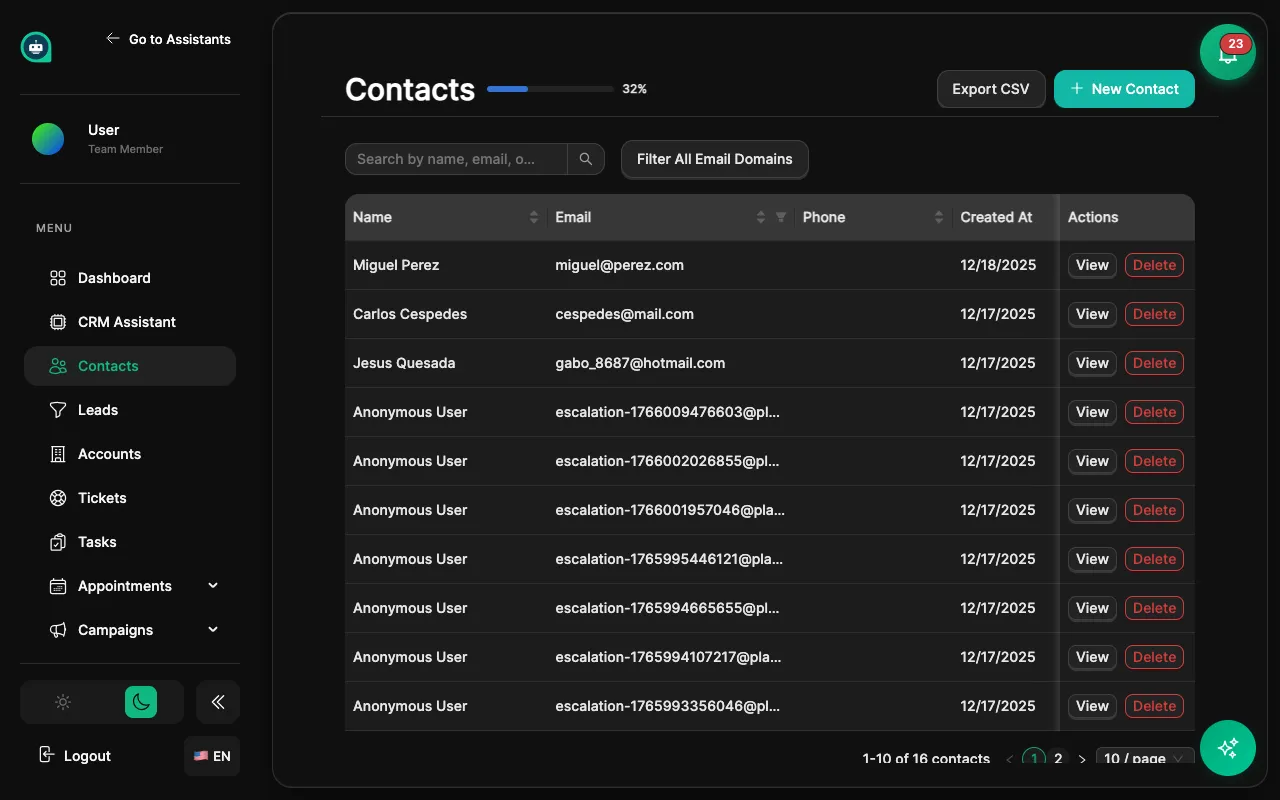The image size is (1280, 800).
Task: Delete Jesus Quesada contact
Action: click(x=1154, y=363)
